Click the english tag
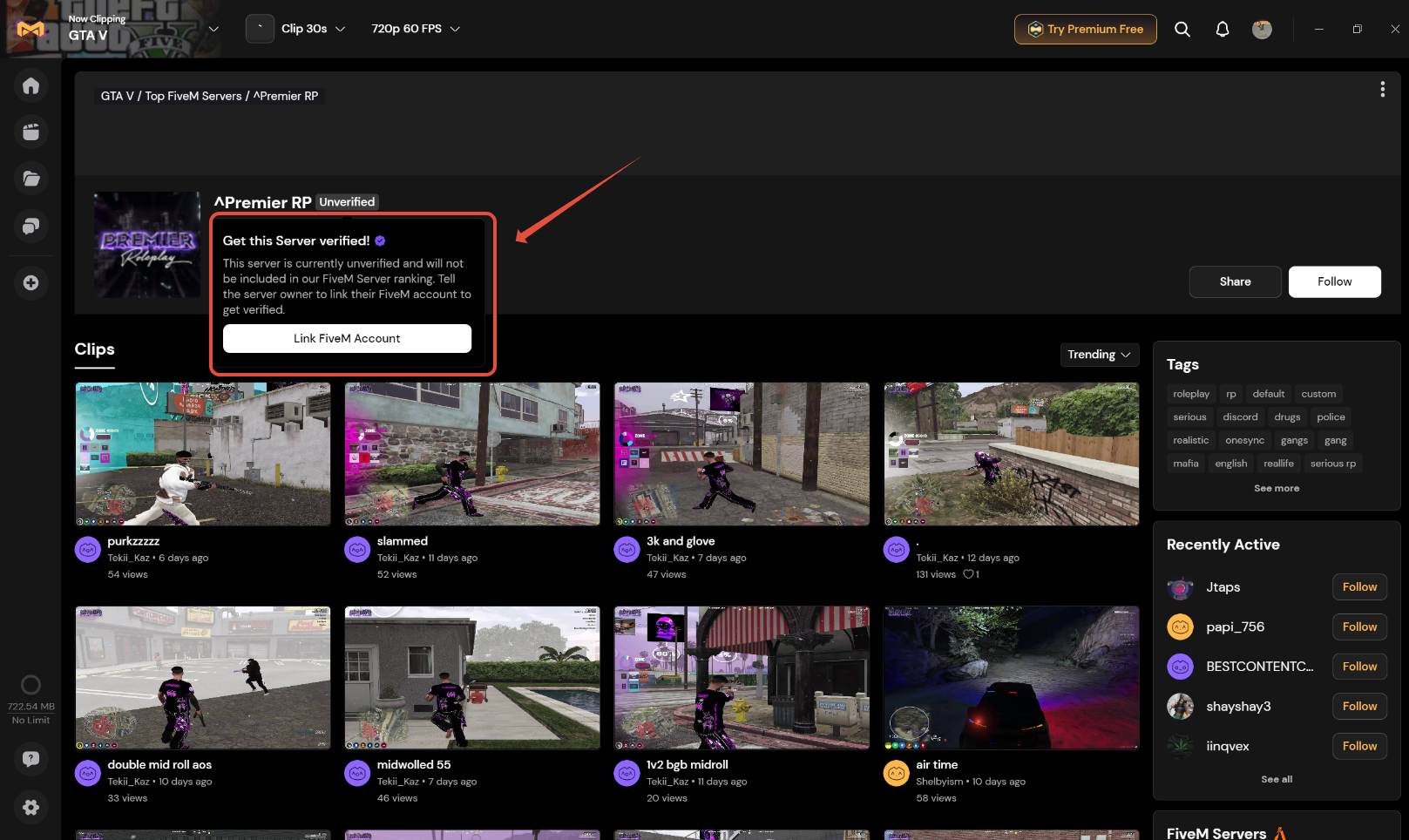Image resolution: width=1409 pixels, height=840 pixels. [1230, 464]
